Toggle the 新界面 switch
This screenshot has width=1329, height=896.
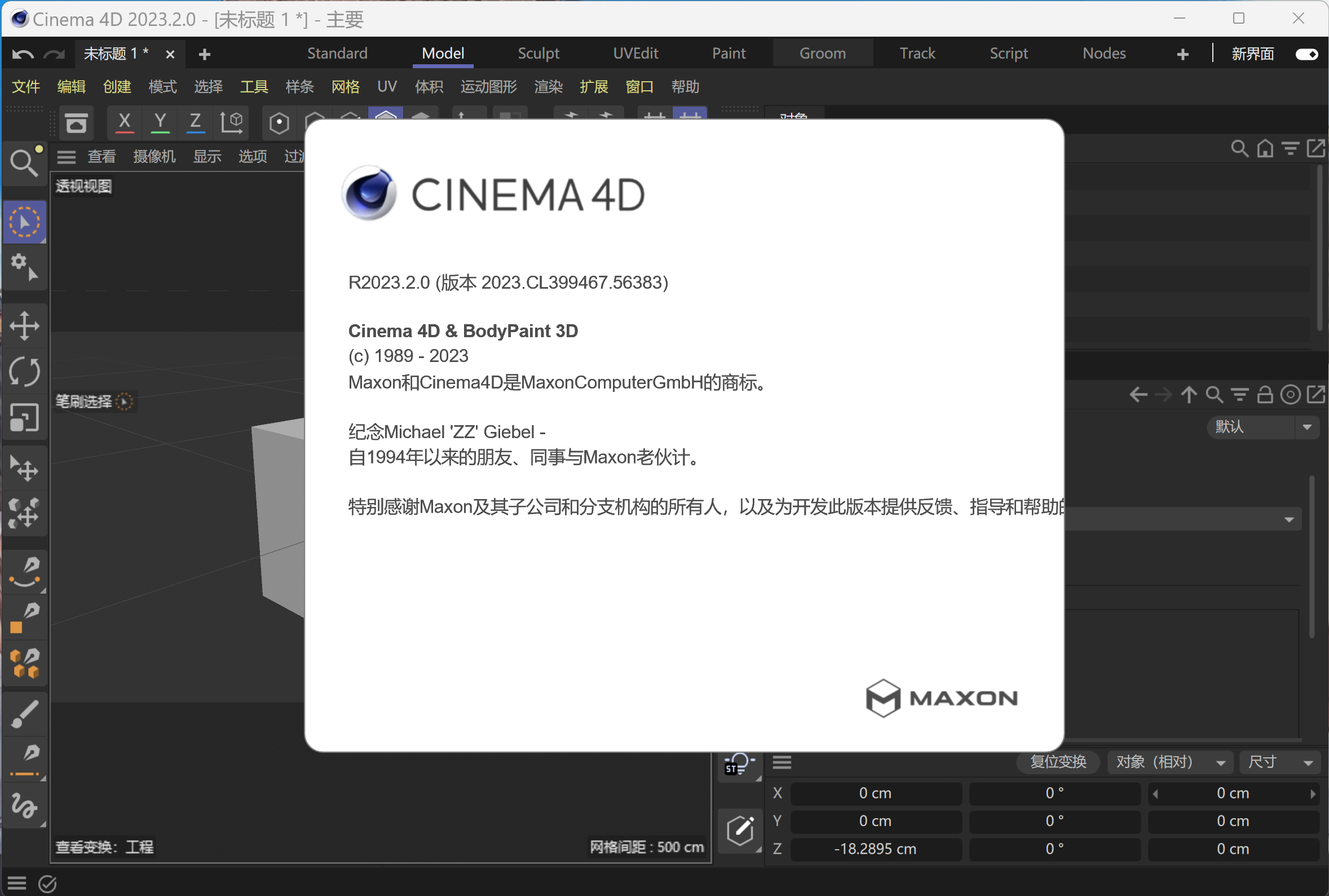[x=1306, y=53]
